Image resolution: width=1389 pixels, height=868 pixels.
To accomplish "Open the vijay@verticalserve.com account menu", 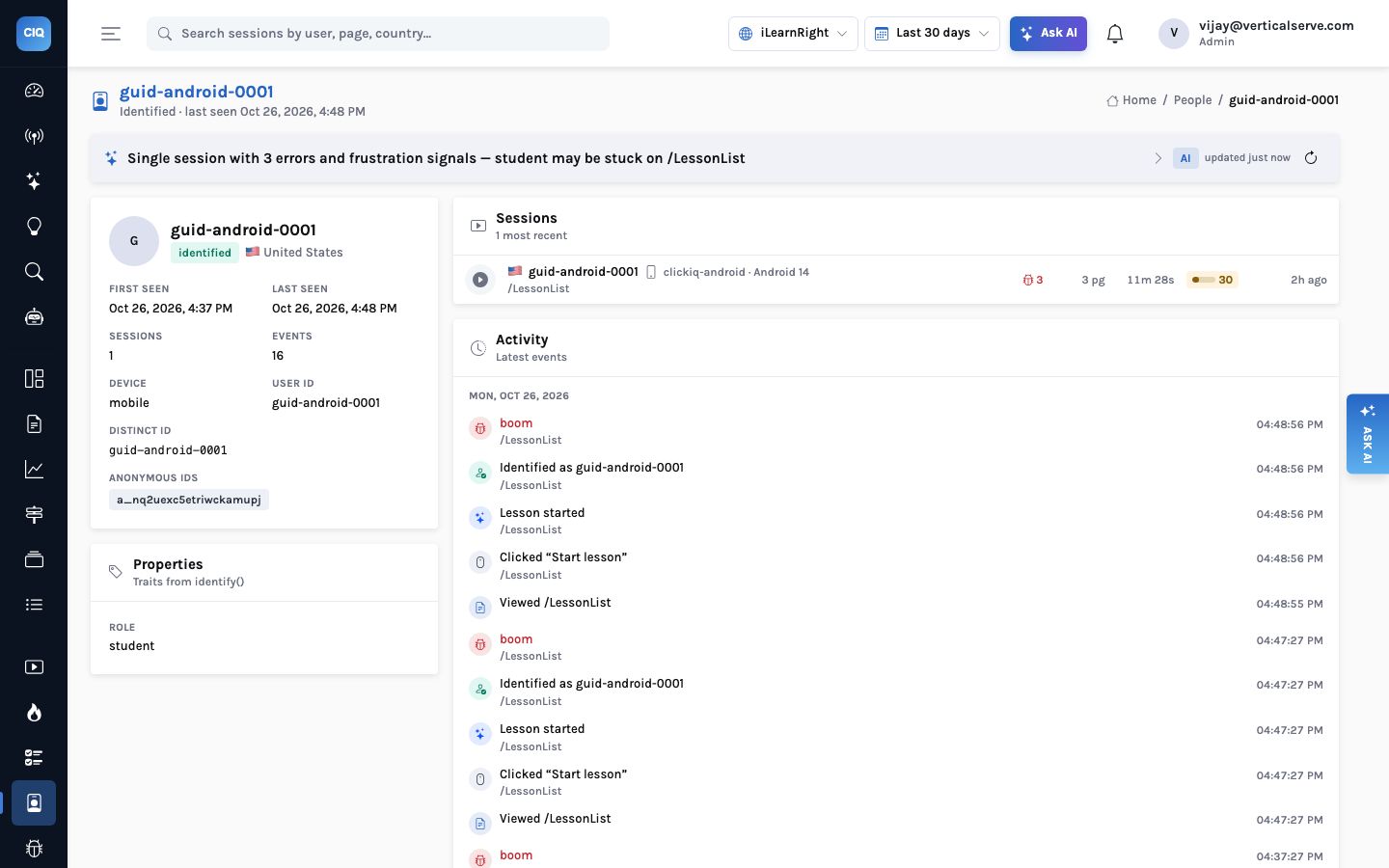I will coord(1256,34).
